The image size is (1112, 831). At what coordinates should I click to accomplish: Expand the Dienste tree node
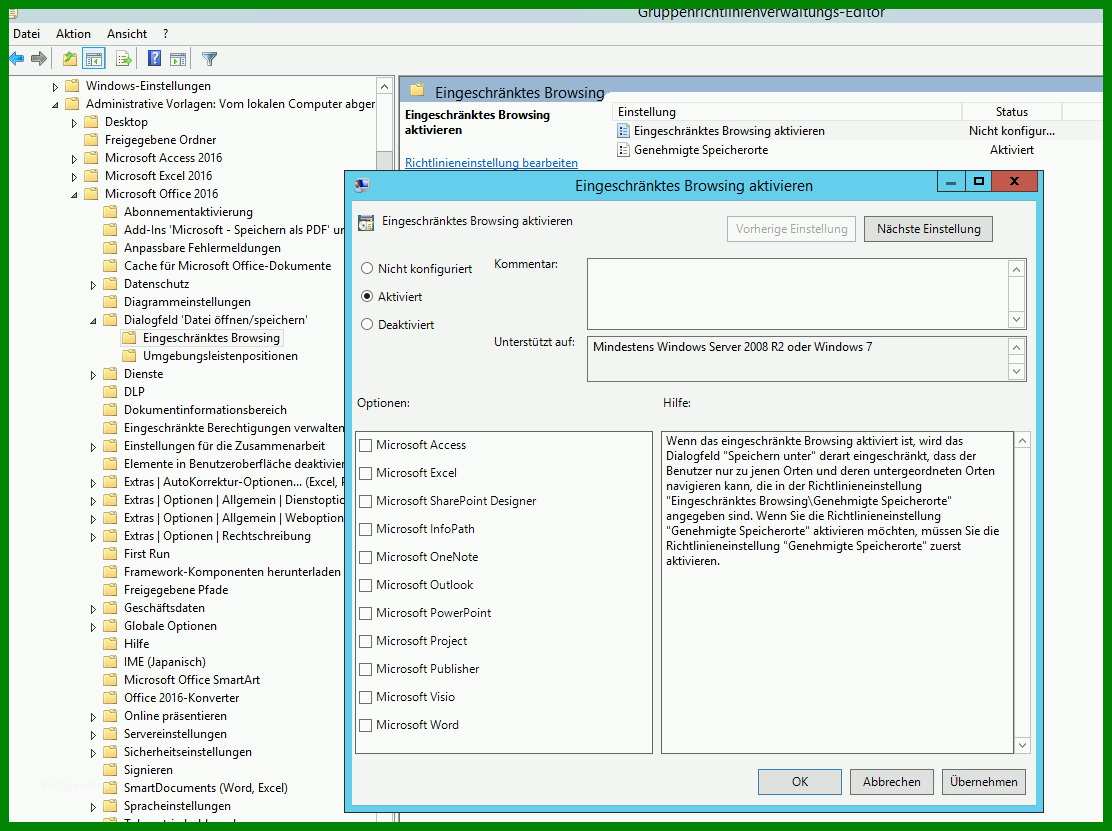93,375
